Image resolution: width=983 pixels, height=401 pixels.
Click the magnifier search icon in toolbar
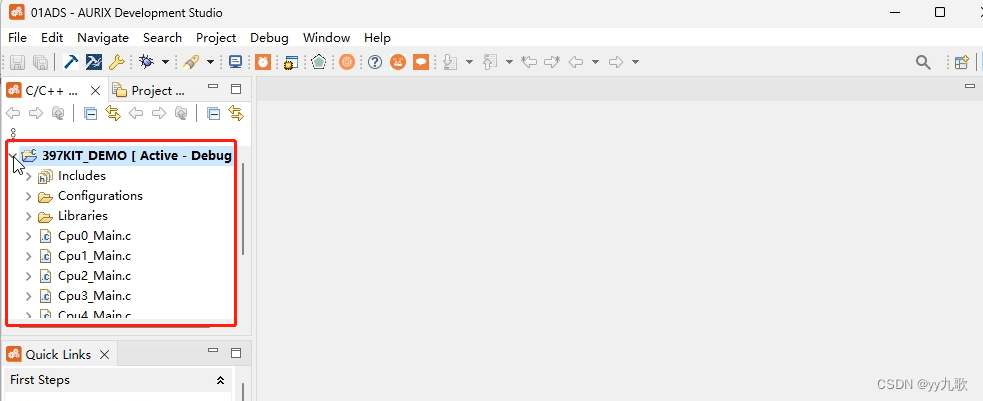[x=924, y=62]
